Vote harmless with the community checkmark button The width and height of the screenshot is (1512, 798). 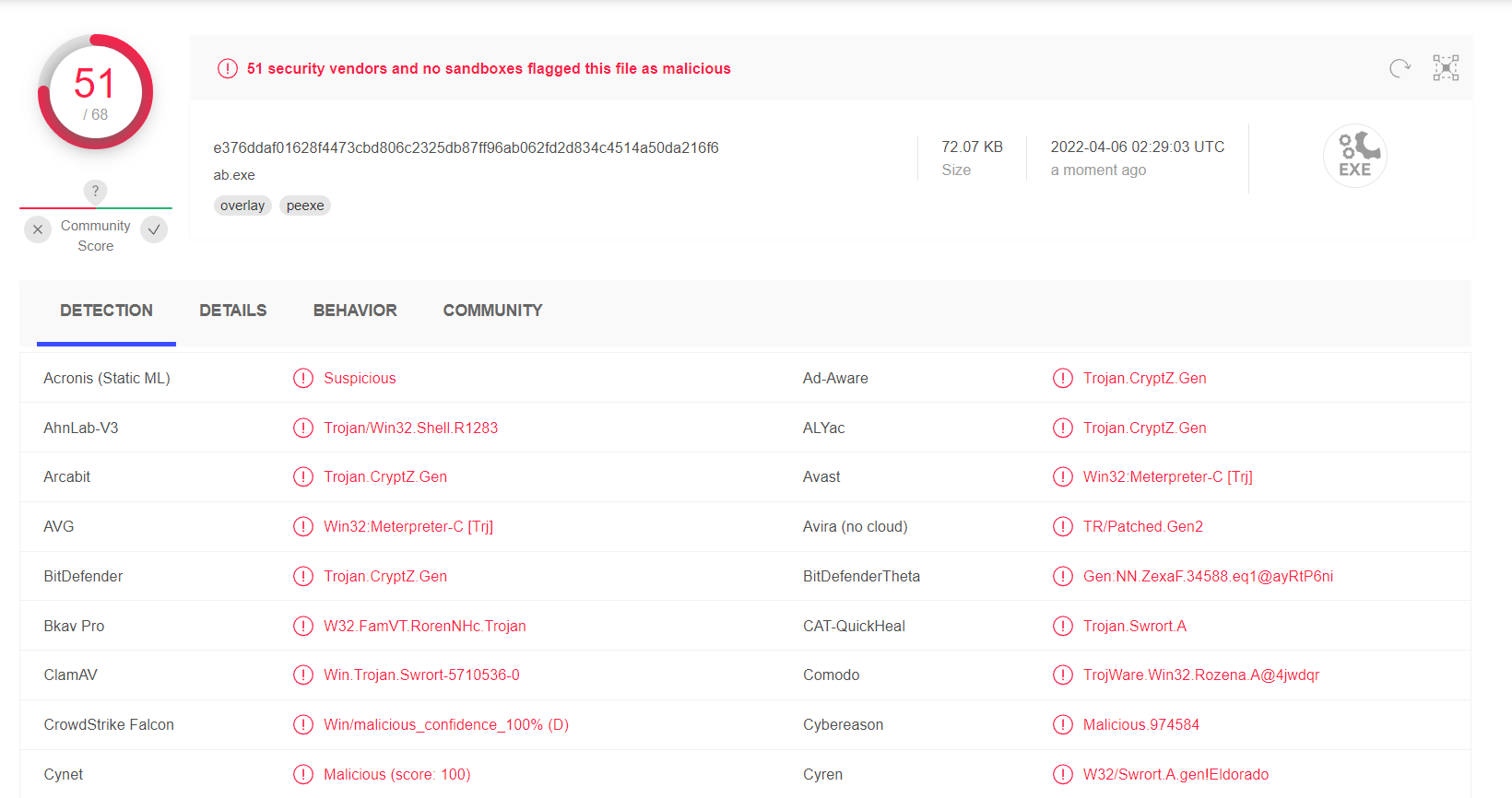pos(154,229)
